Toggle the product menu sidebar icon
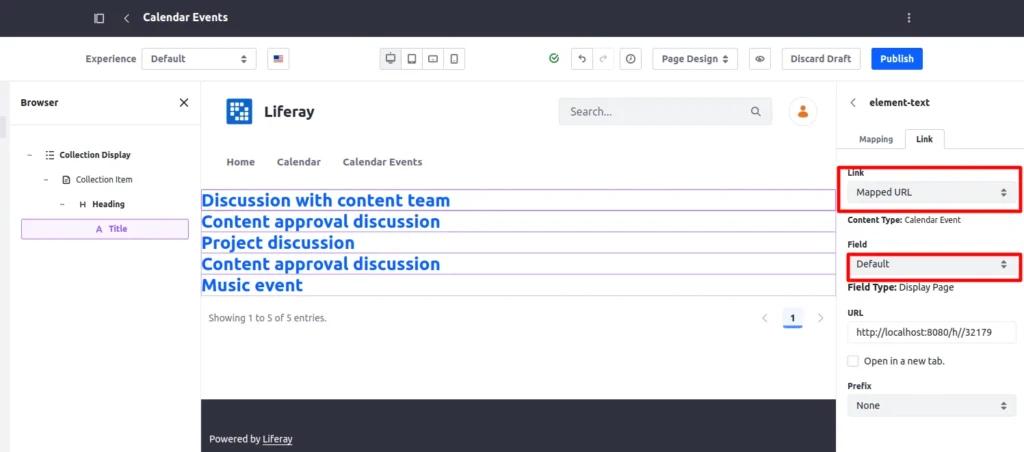This screenshot has height=452, width=1024. 99,18
